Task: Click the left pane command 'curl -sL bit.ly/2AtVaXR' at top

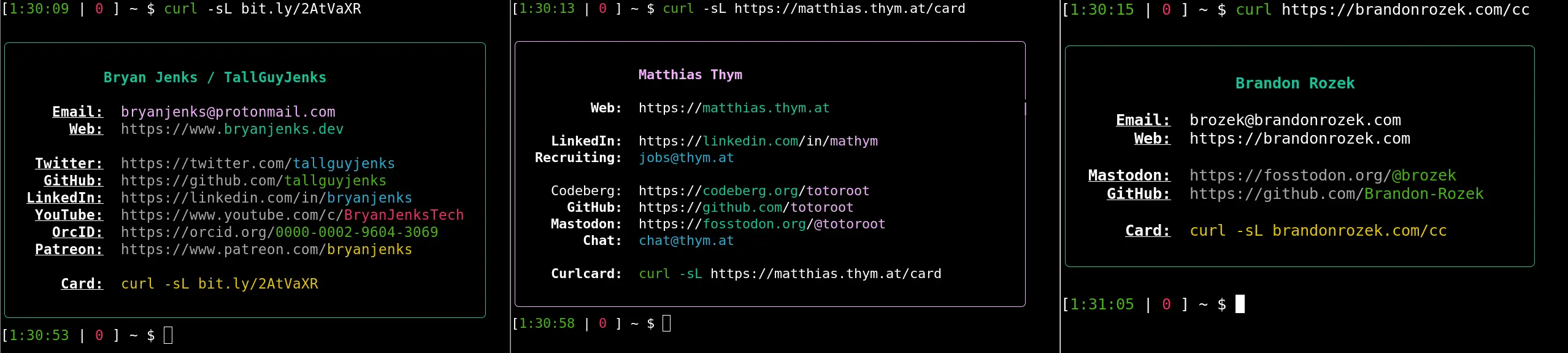Action: click(x=262, y=9)
